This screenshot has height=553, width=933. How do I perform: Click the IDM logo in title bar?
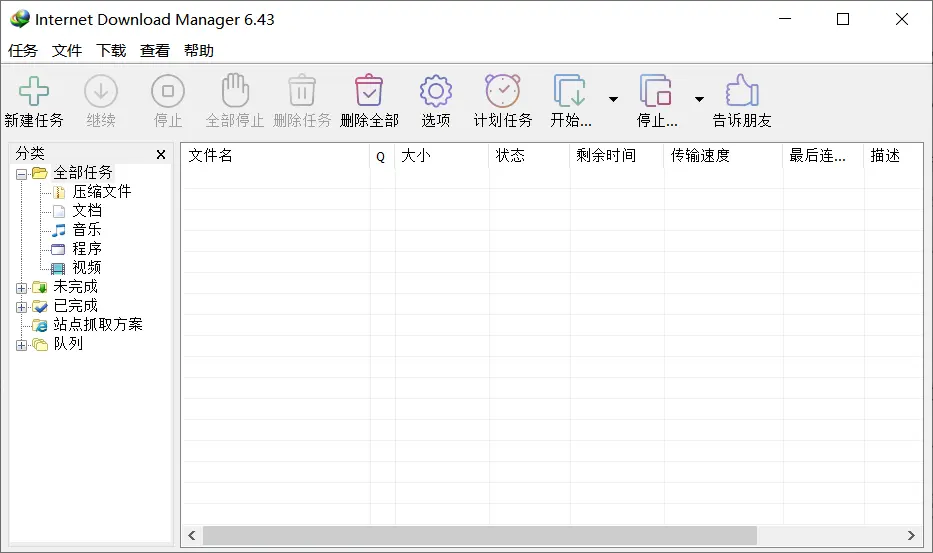tap(20, 19)
